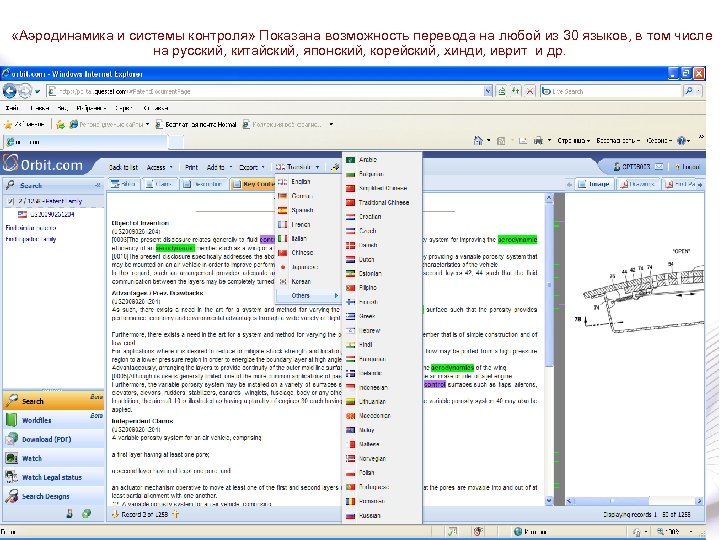
Task: Switch to the Image tab
Action: tap(594, 184)
